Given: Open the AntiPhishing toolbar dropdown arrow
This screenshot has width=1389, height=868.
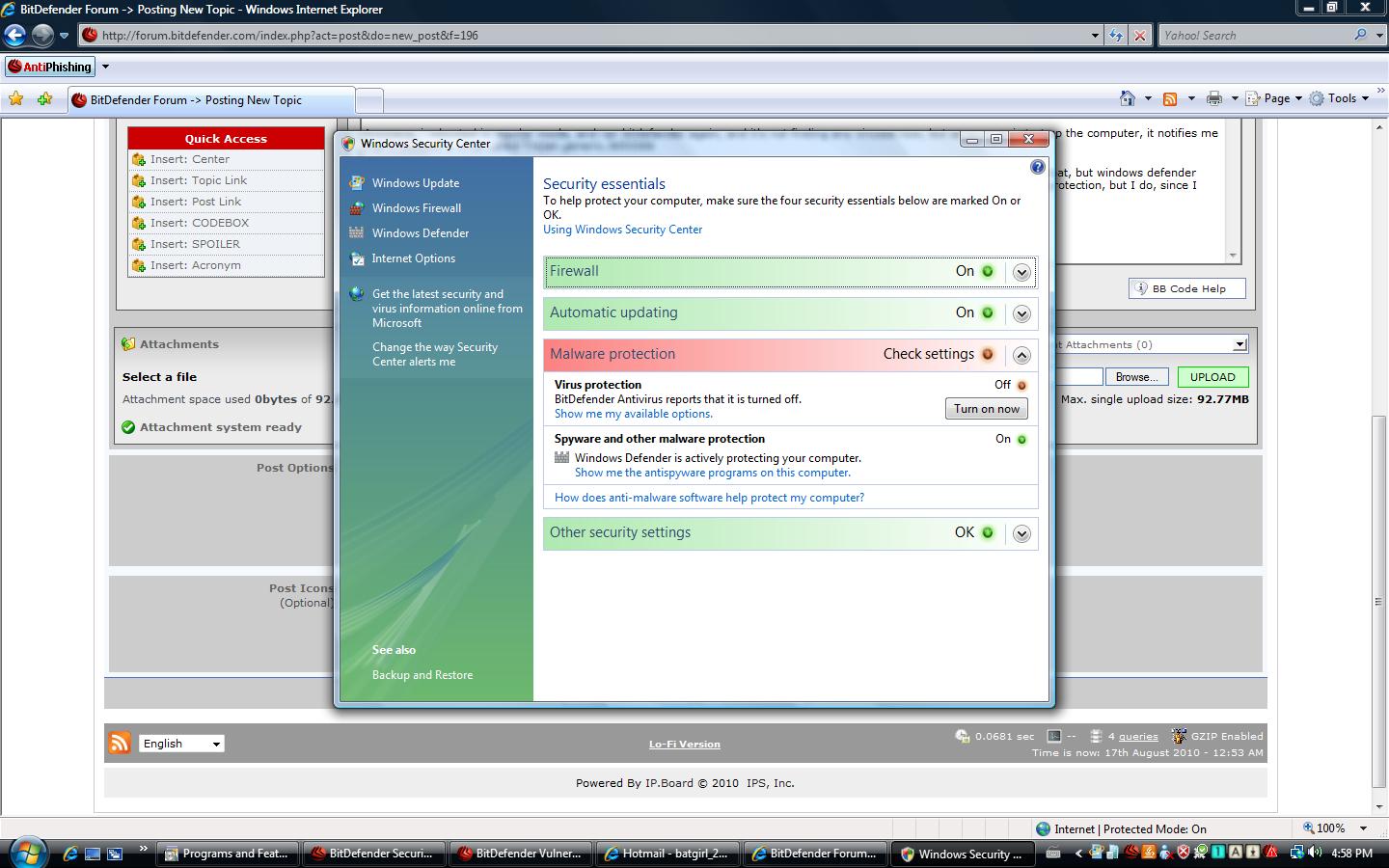Looking at the screenshot, I should pos(106,67).
